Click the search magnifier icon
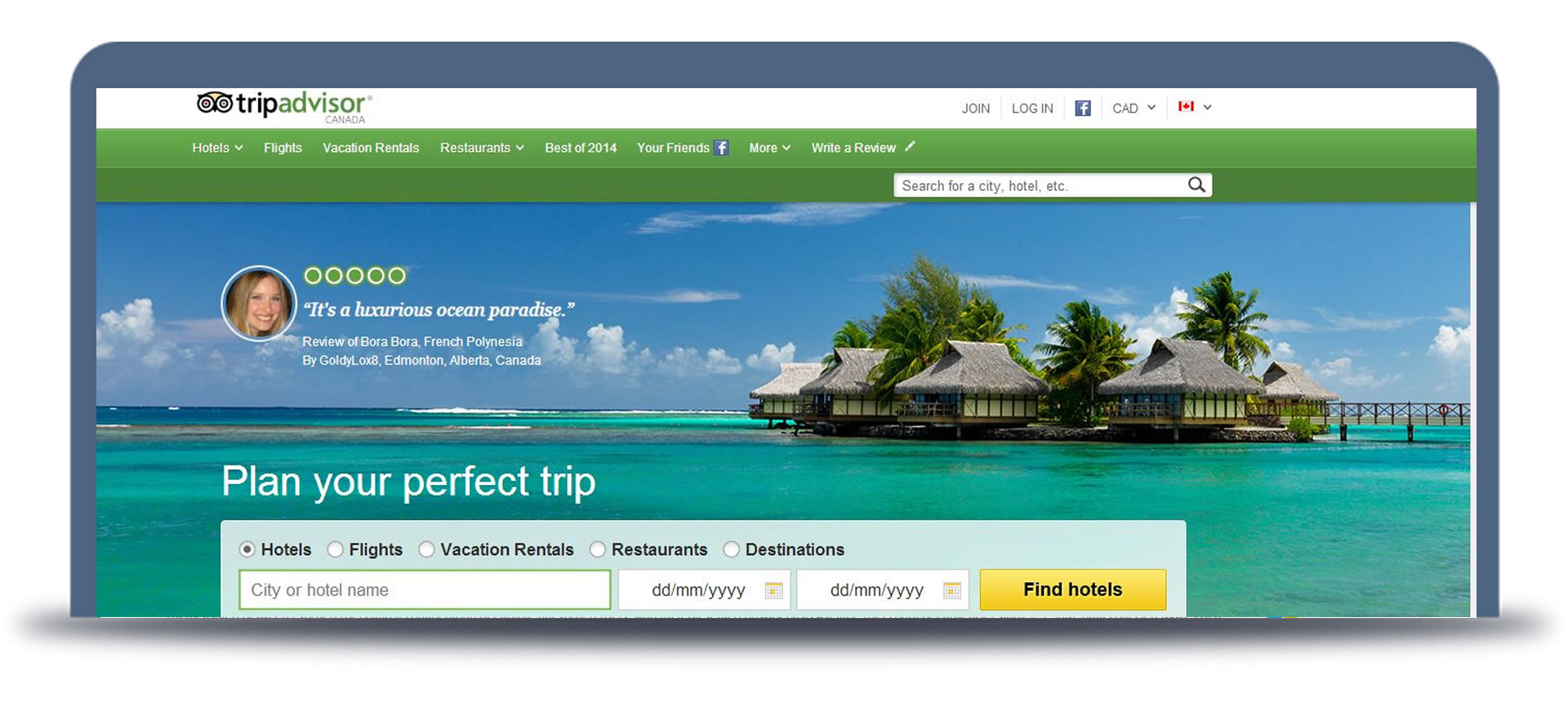Viewport: 1568px width, 706px height. click(x=1196, y=185)
